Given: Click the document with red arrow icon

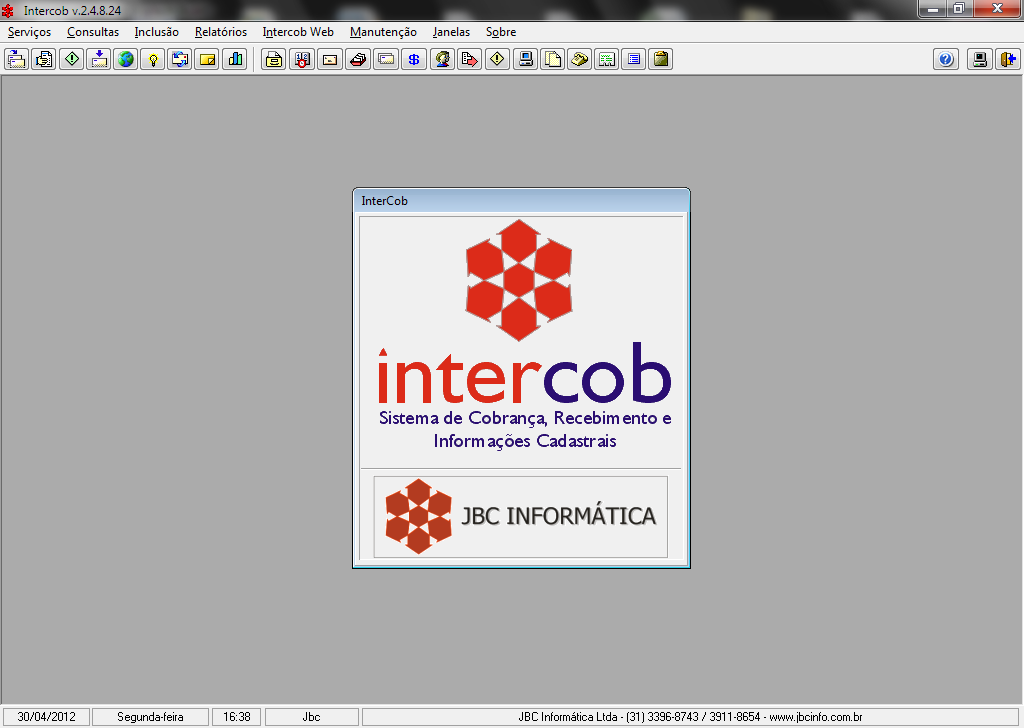Looking at the screenshot, I should pyautogui.click(x=470, y=59).
